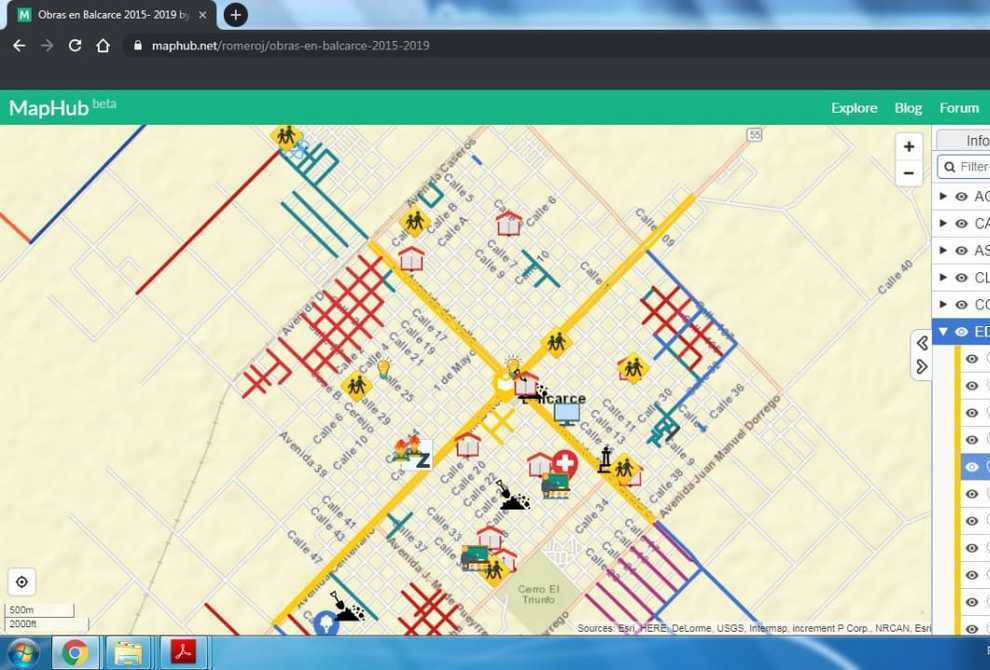
Task: Click the Filter search field
Action: coord(964,167)
